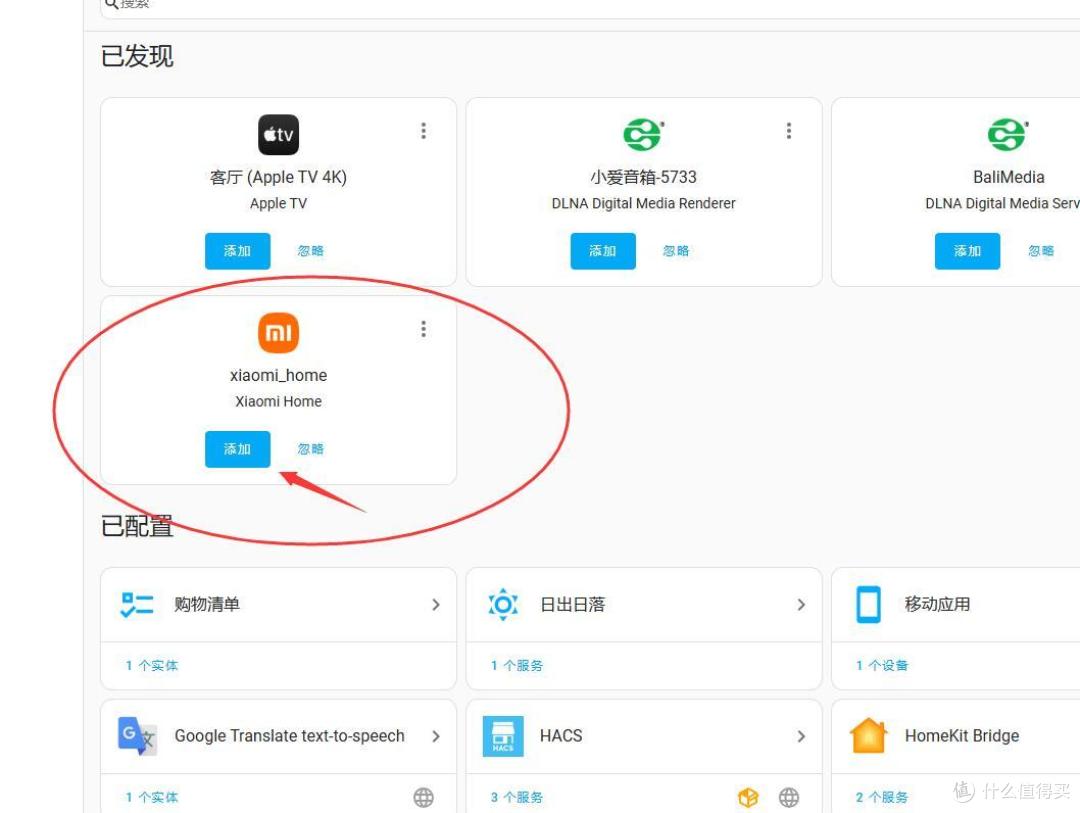Open the xiaomi_home card options menu

(x=424, y=329)
